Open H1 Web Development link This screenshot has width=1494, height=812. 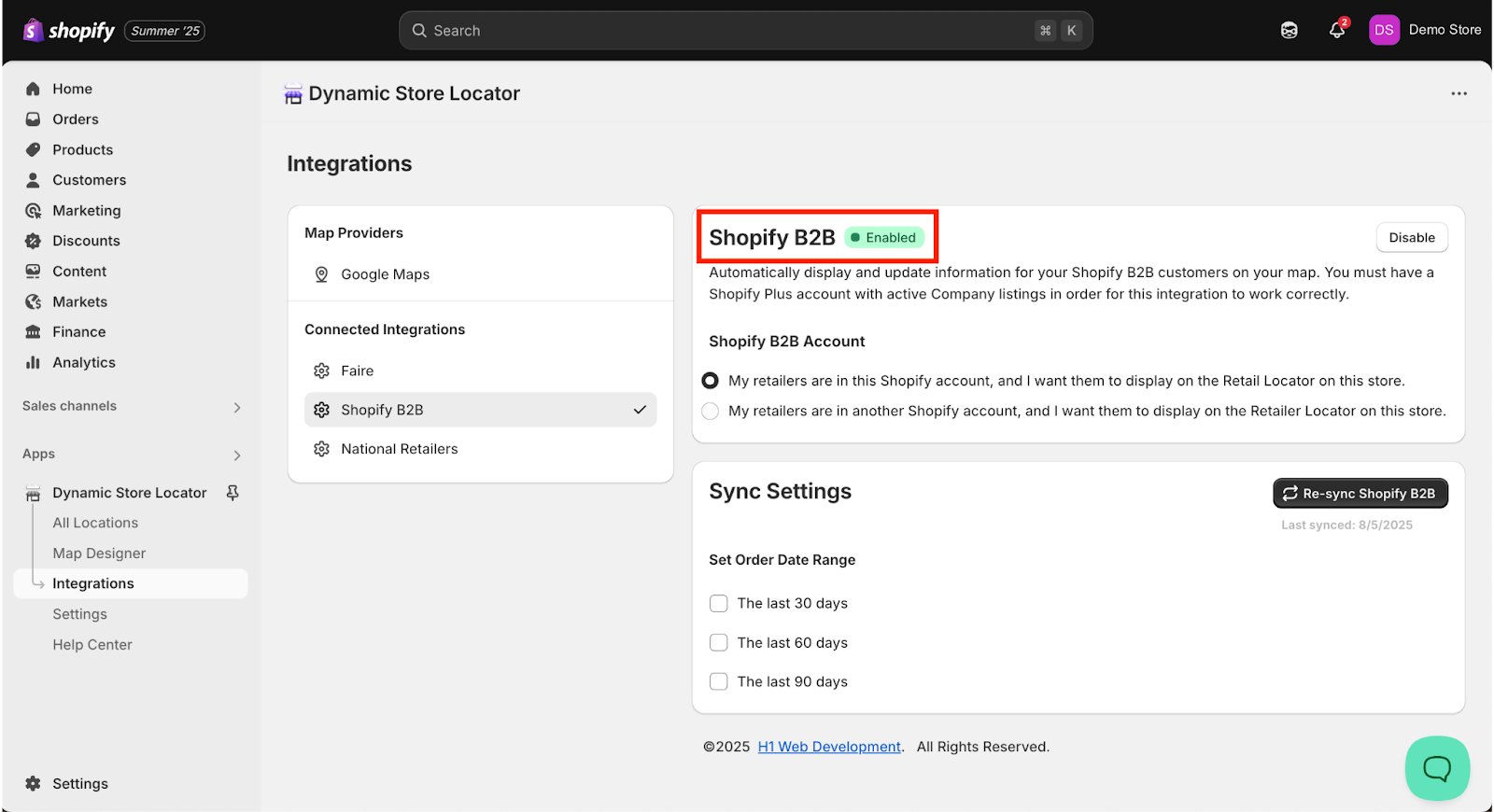point(829,747)
